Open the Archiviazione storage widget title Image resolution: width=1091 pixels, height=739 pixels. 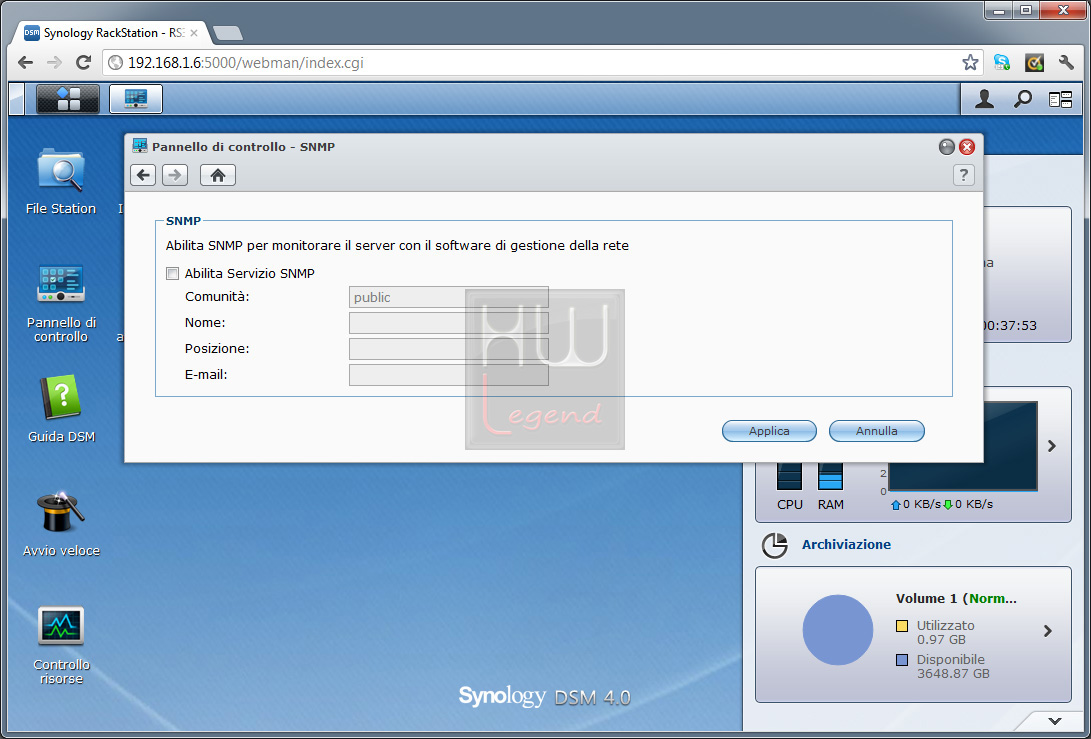coord(846,544)
